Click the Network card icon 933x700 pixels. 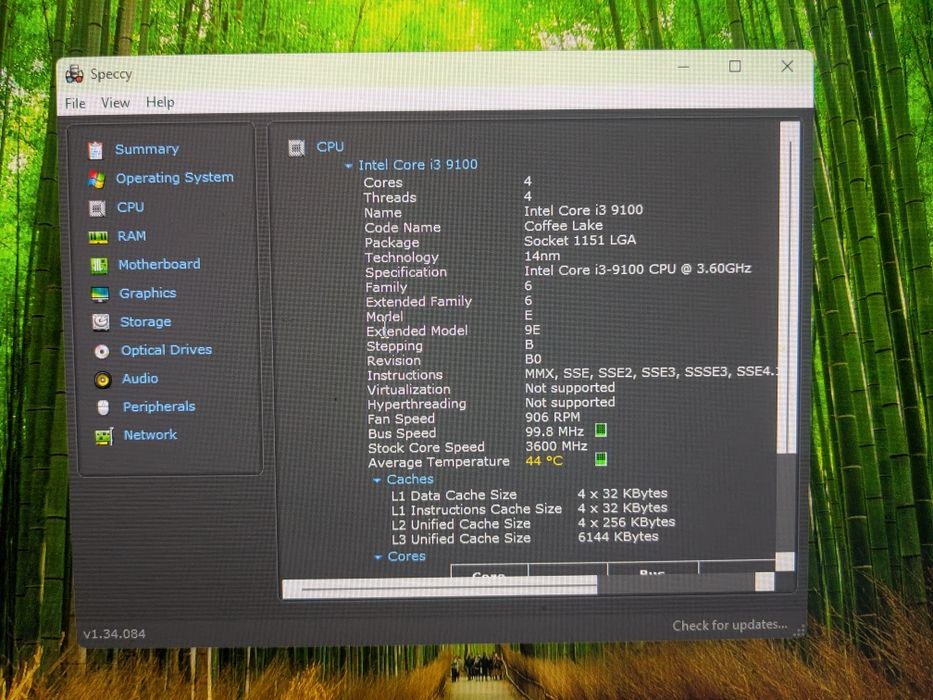104,436
